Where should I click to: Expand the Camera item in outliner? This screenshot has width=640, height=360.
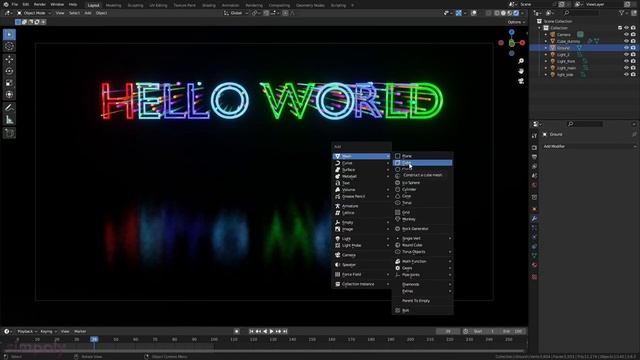pos(546,35)
